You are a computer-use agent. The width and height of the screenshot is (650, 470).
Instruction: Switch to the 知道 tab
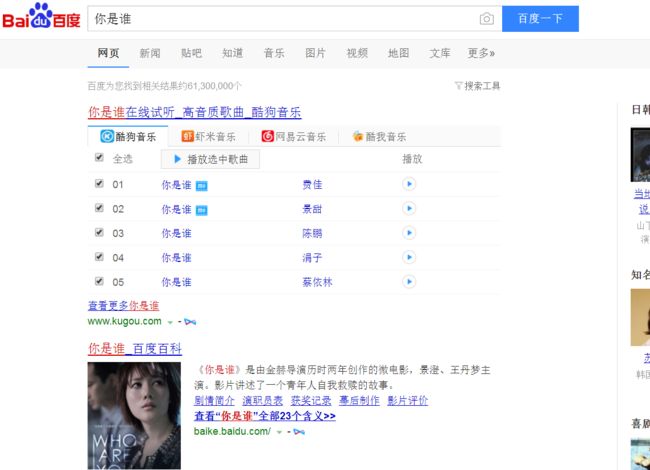(x=233, y=53)
